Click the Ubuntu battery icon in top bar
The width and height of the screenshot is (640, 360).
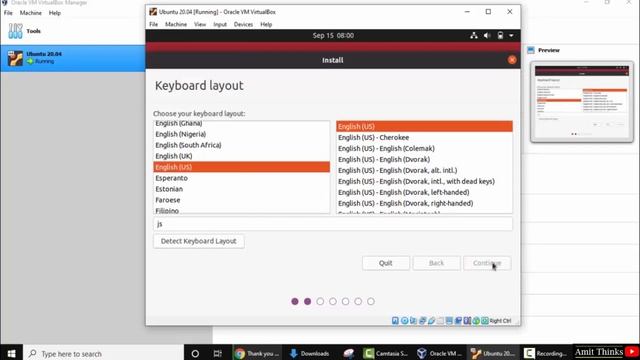pos(500,36)
